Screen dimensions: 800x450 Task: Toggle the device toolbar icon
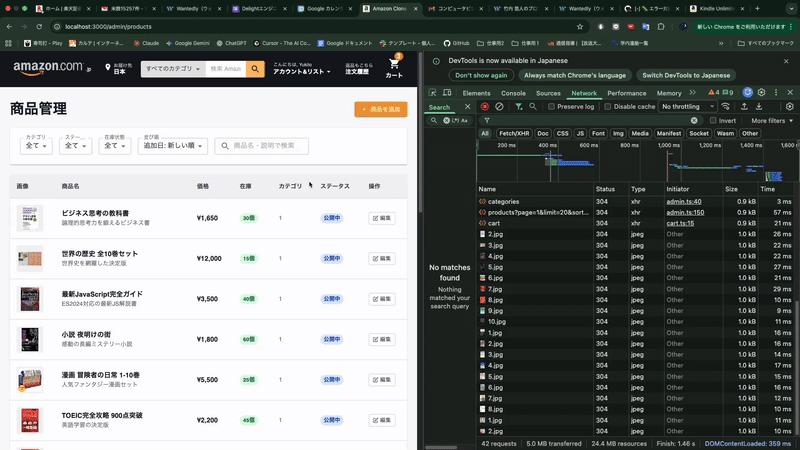coord(447,93)
